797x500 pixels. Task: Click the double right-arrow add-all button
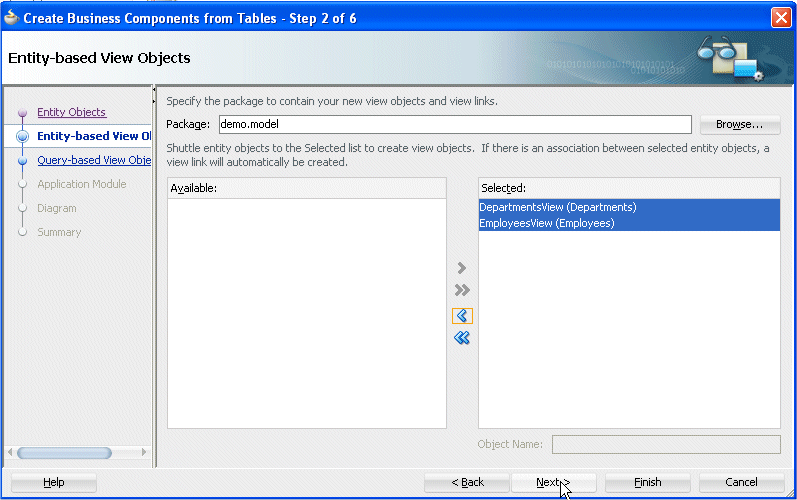click(462, 290)
